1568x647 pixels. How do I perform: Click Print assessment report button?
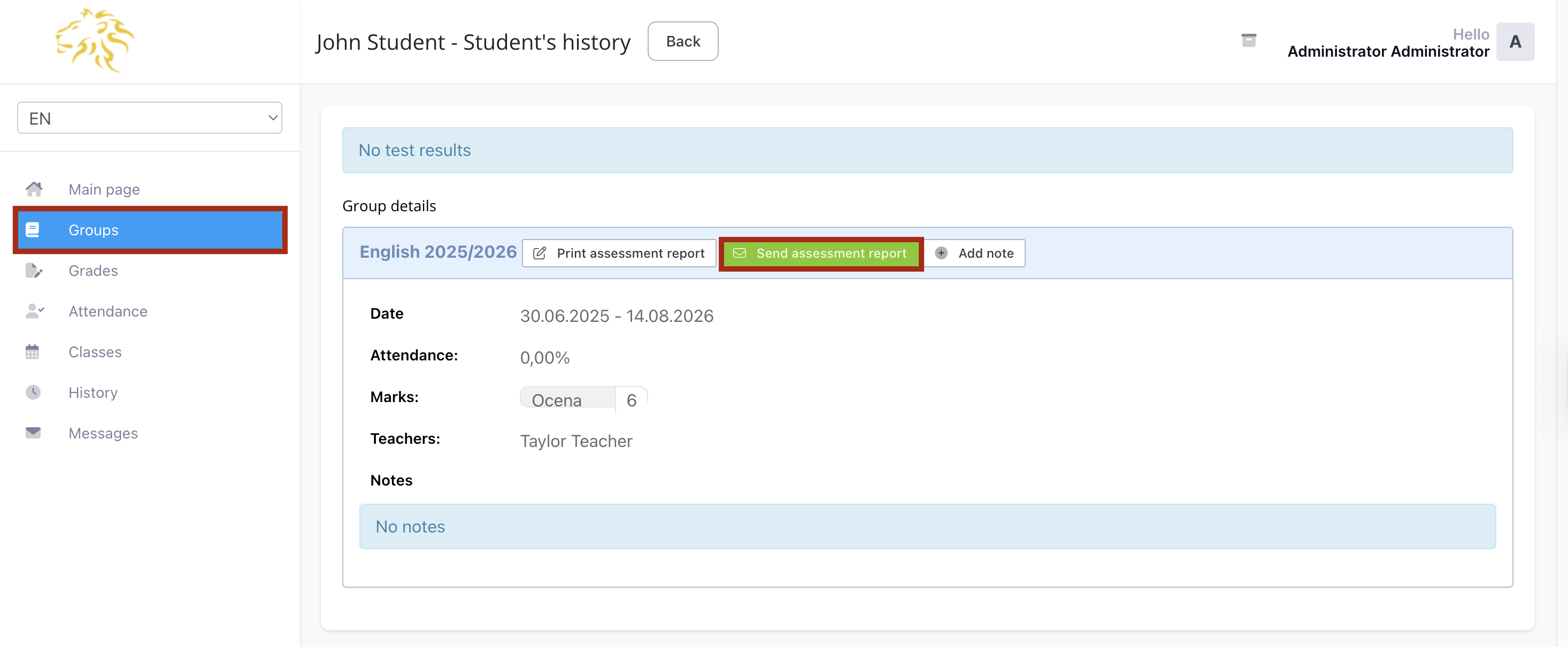(619, 253)
